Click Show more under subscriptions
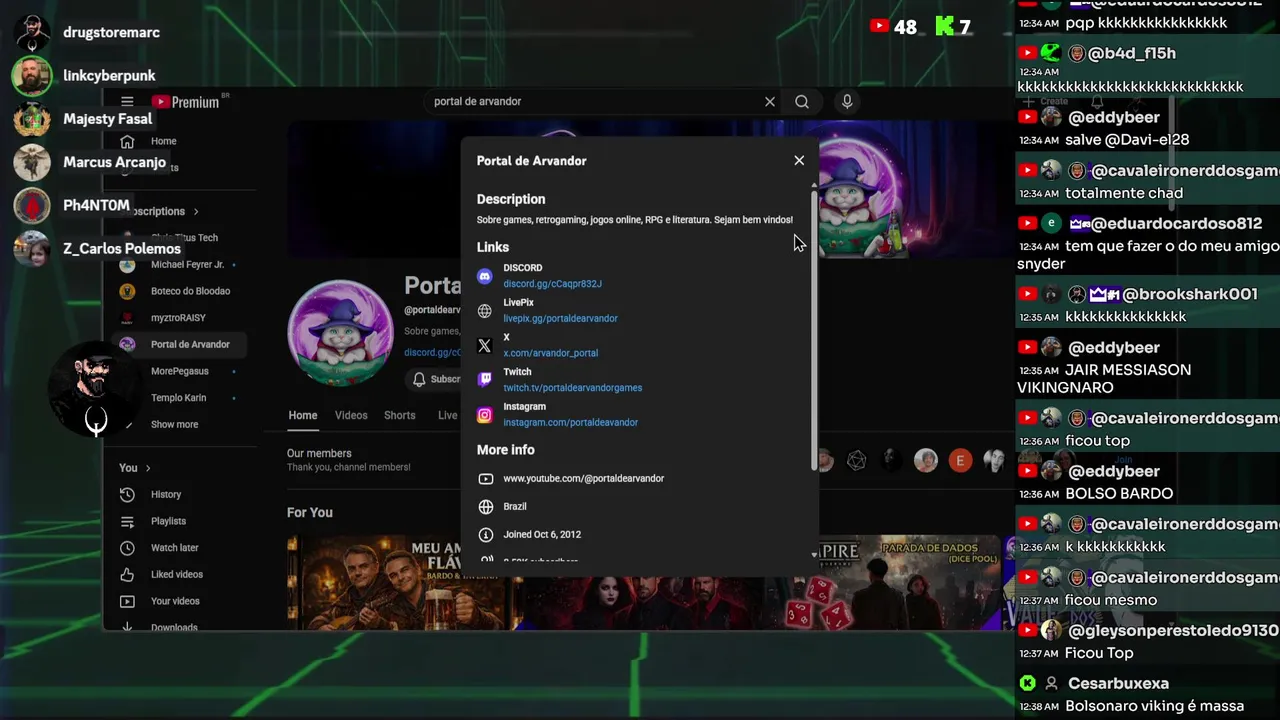The width and height of the screenshot is (1280, 720). 176,424
